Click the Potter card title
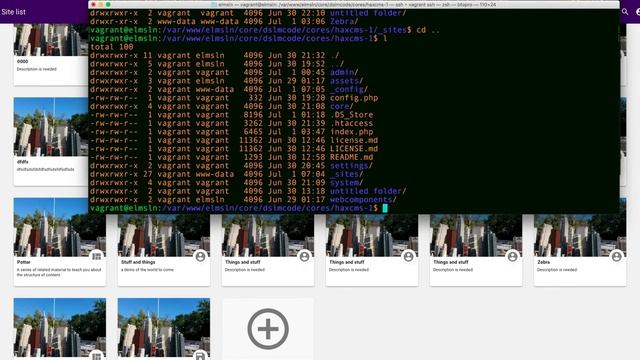Image resolution: width=640 pixels, height=360 pixels. pos(24,262)
